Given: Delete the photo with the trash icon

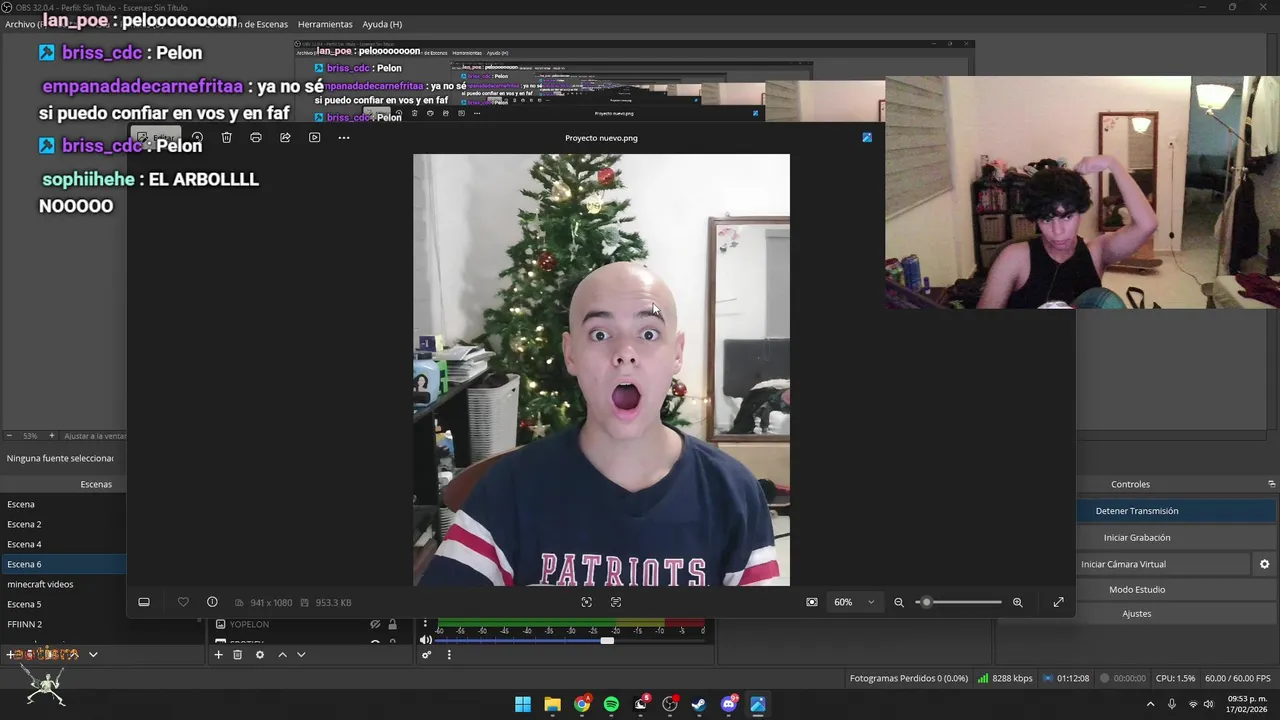Looking at the screenshot, I should click(x=227, y=137).
